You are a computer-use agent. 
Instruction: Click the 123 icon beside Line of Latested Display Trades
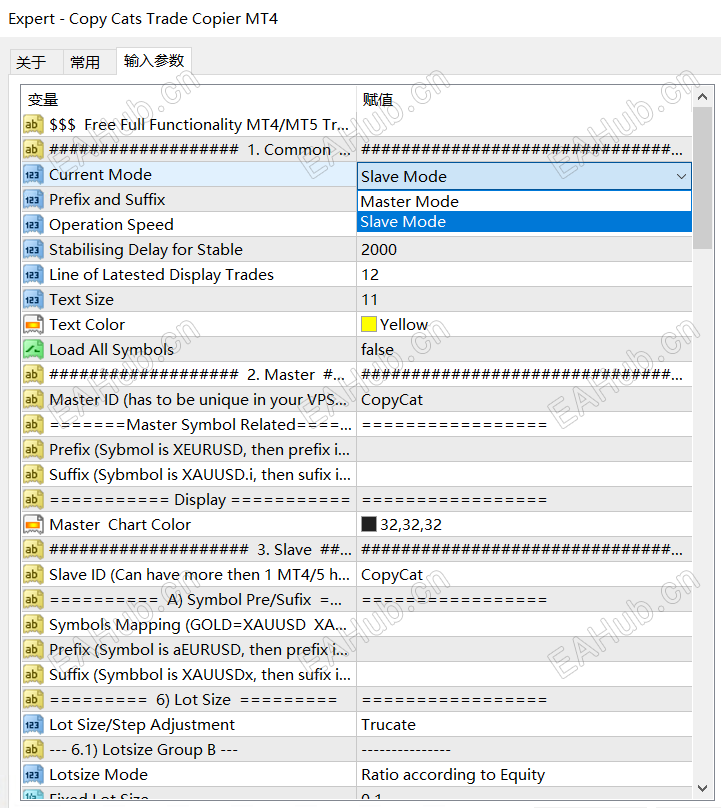click(x=32, y=275)
